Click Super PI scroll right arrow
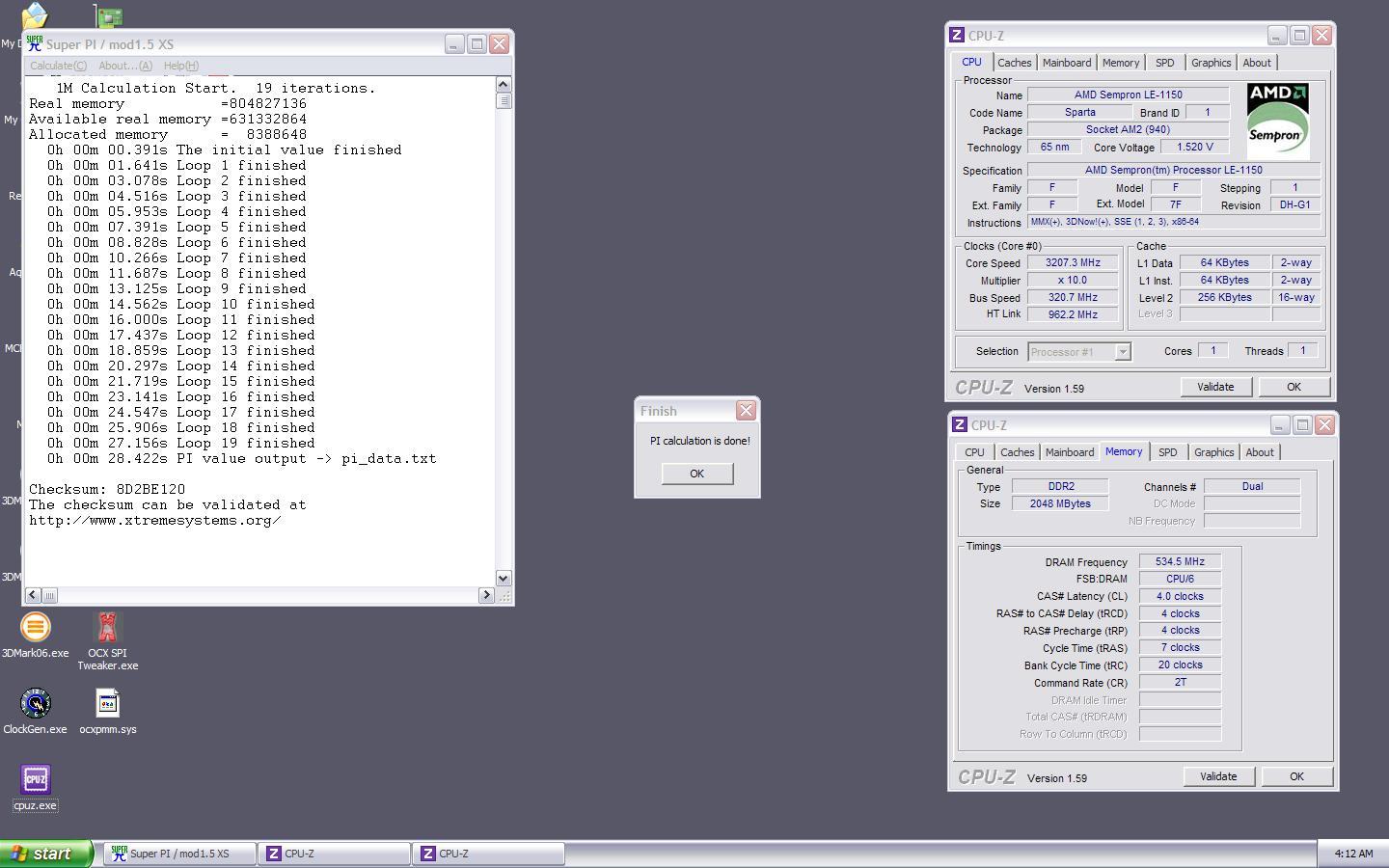Screen dimensions: 1389x868 click(486, 595)
